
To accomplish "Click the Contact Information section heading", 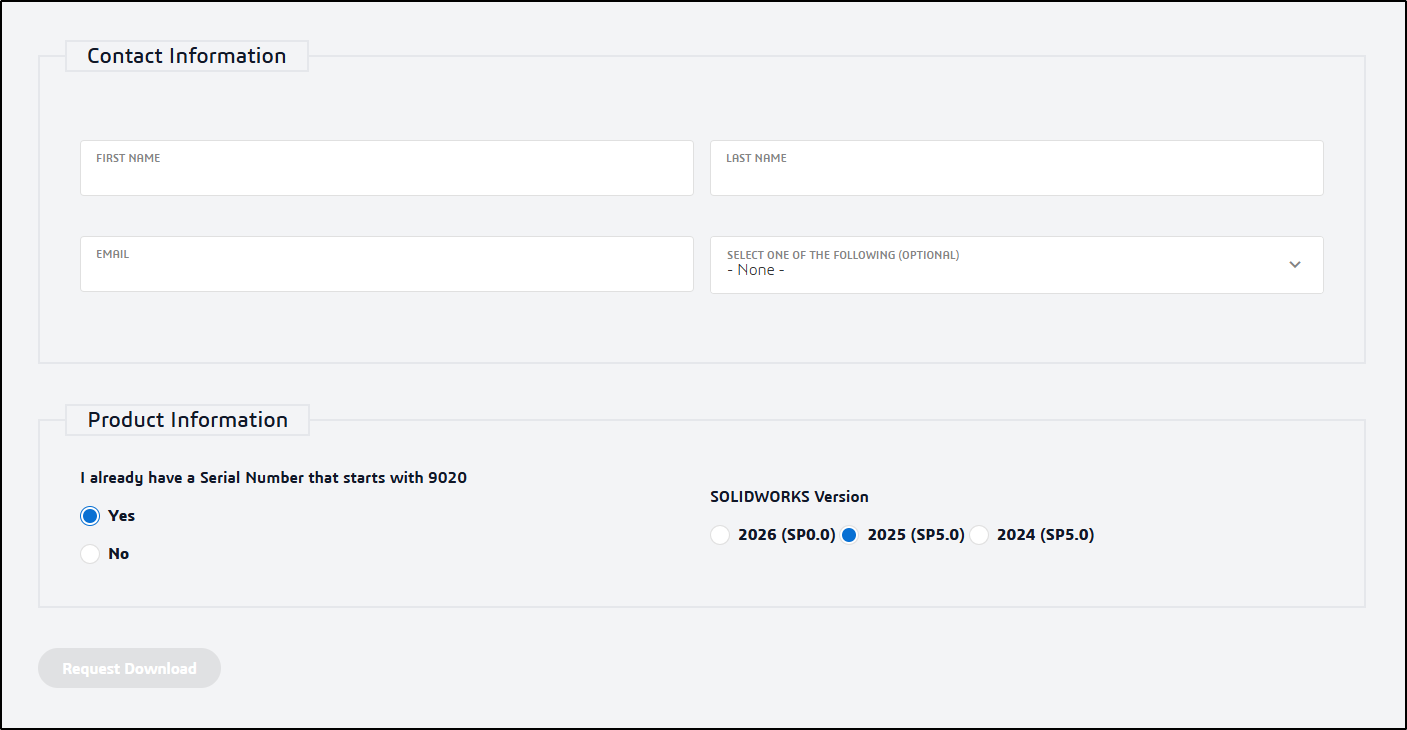I will point(187,56).
